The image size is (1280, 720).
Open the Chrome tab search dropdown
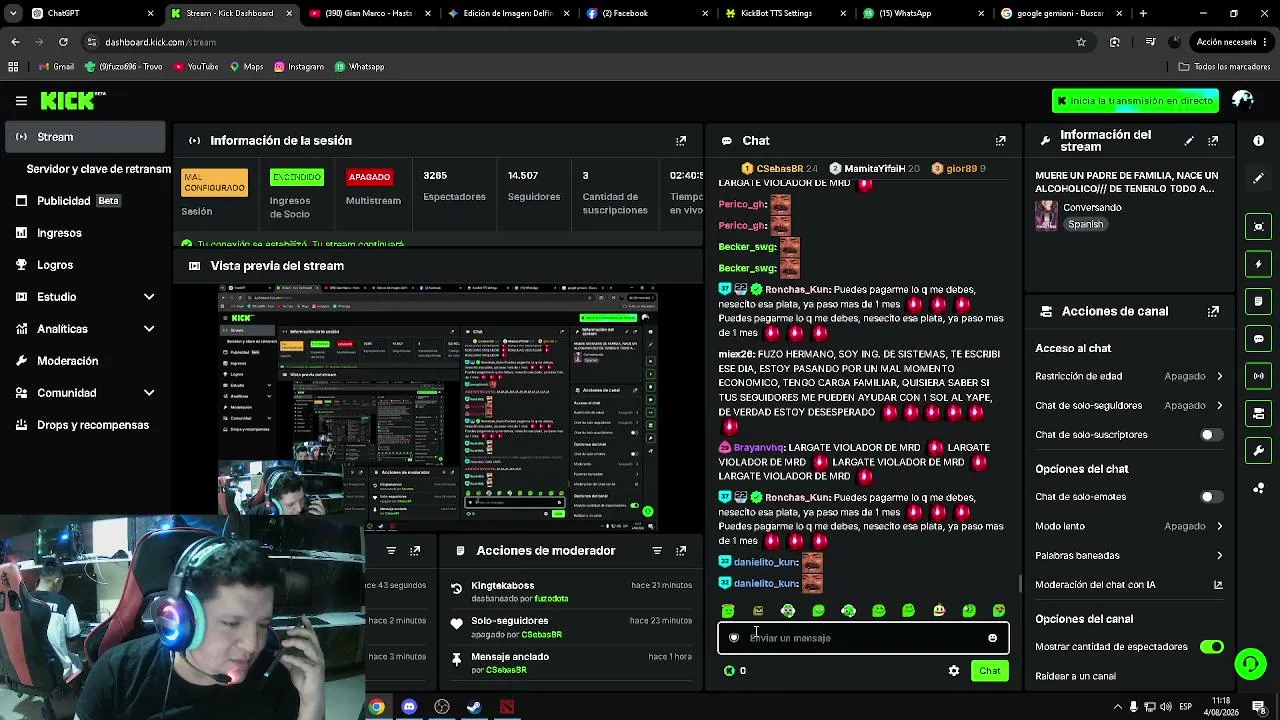click(13, 13)
